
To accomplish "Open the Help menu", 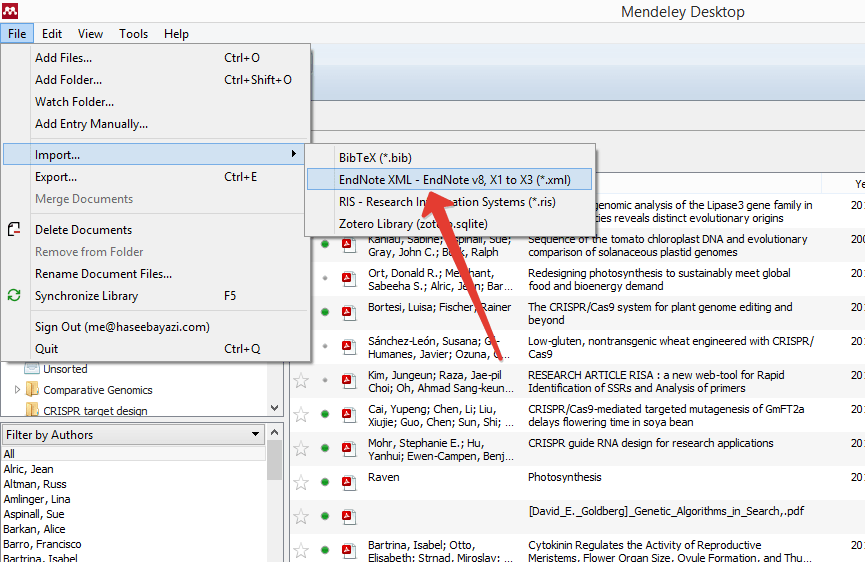I will [176, 34].
